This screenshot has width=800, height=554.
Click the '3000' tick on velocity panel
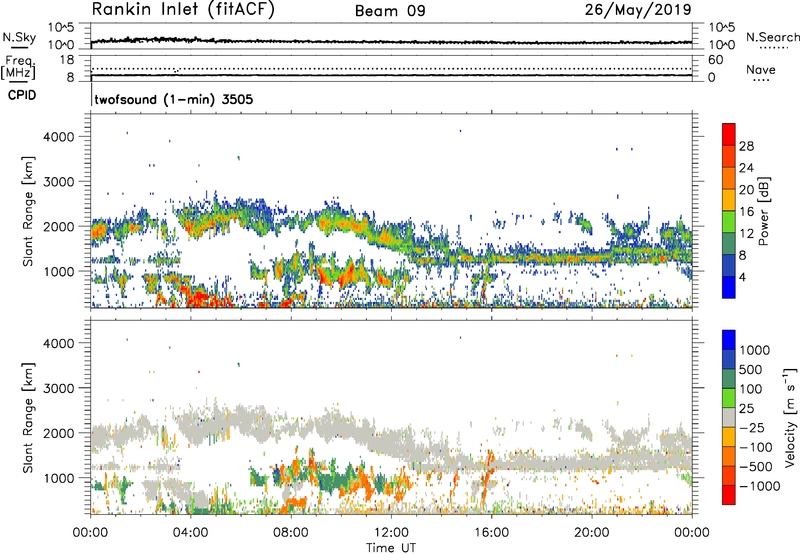click(58, 388)
